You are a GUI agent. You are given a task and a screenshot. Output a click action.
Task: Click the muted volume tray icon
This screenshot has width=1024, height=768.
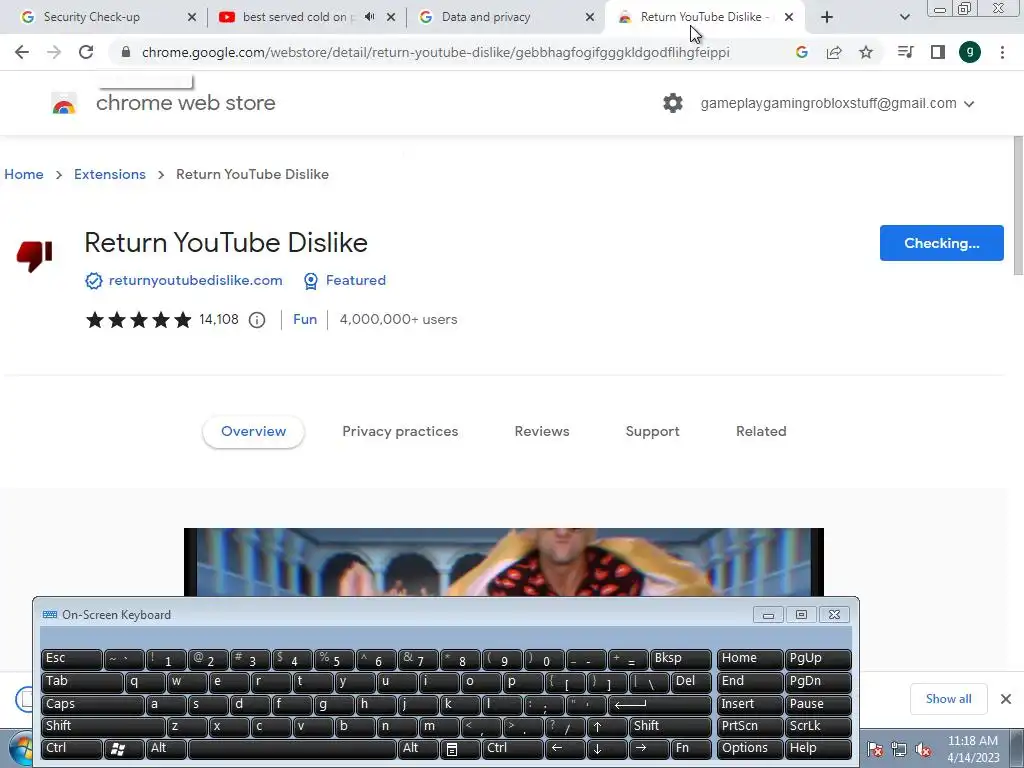click(x=923, y=749)
